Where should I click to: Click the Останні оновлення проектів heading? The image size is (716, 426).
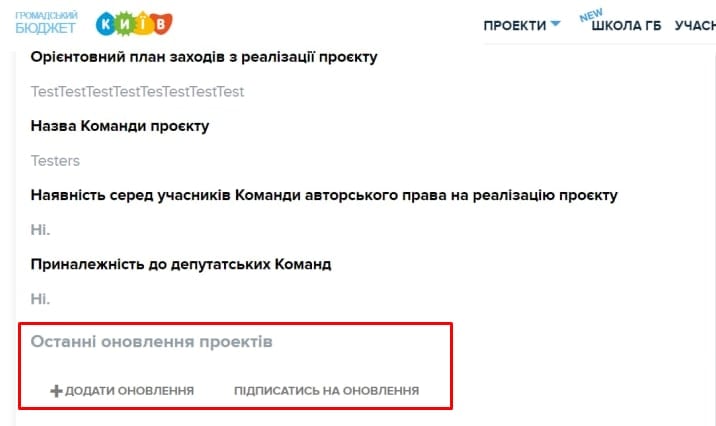[151, 342]
